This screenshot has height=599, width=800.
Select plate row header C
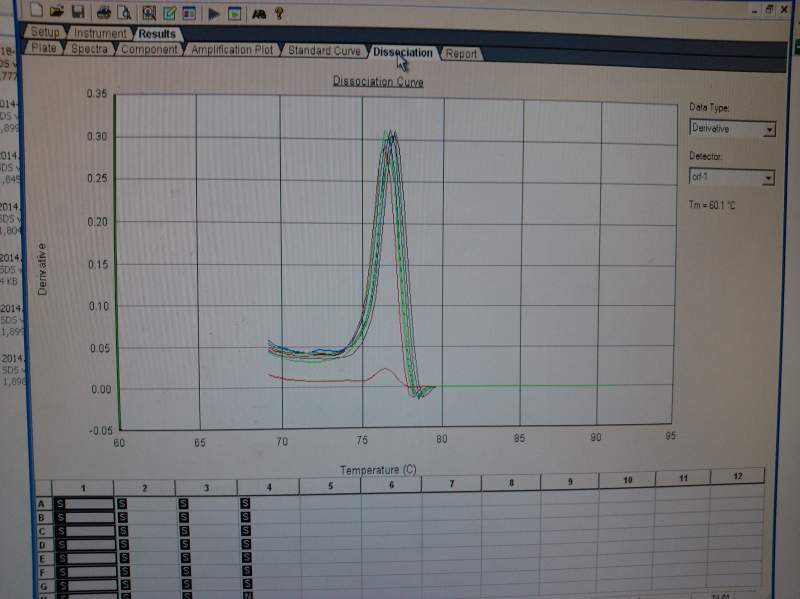pyautogui.click(x=43, y=531)
